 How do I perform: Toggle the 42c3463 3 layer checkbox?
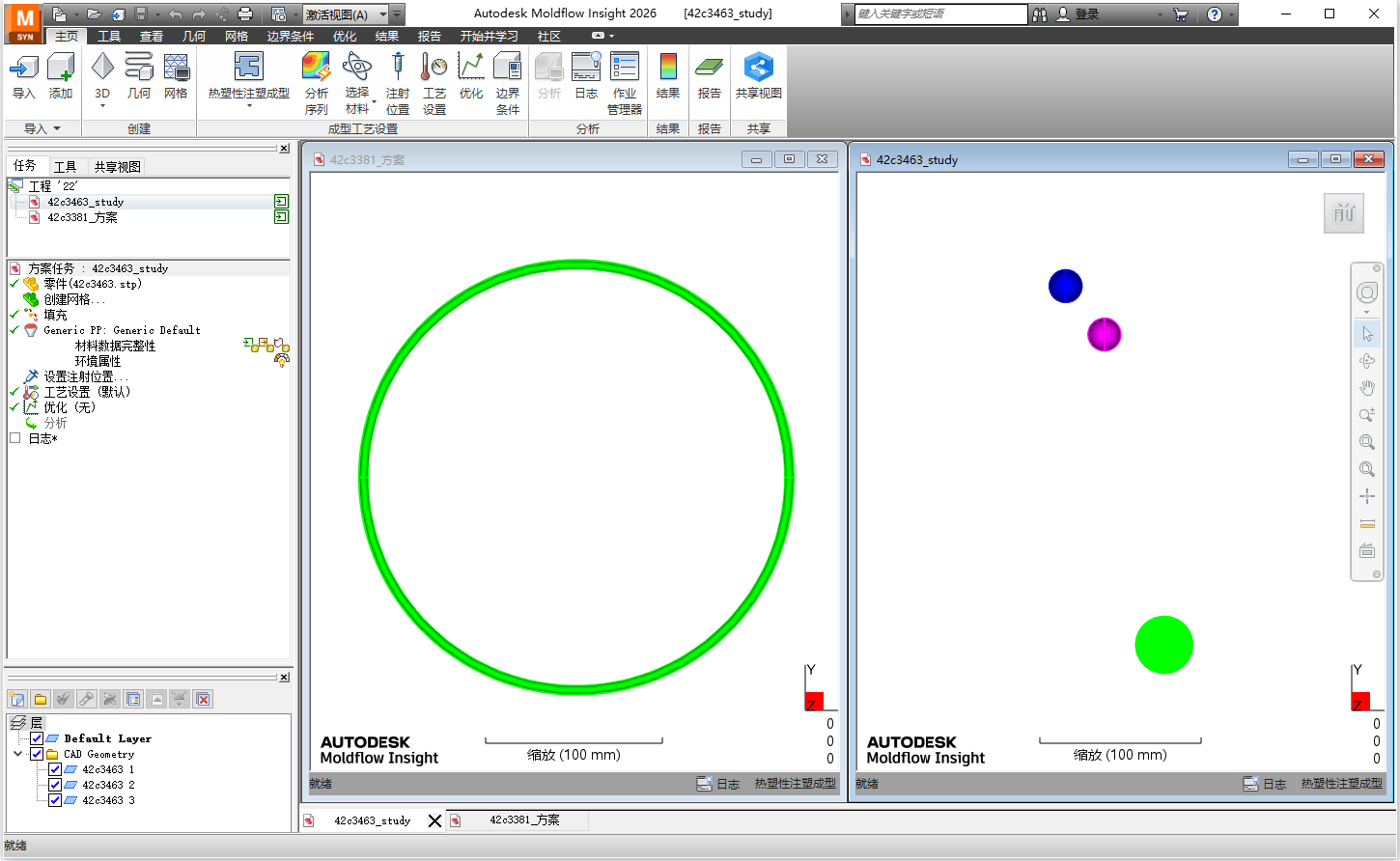point(55,800)
